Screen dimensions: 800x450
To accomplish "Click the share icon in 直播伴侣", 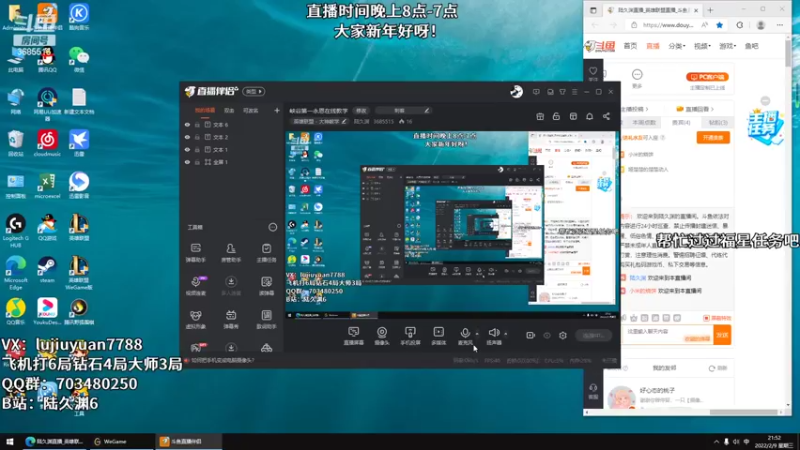I will [606, 116].
